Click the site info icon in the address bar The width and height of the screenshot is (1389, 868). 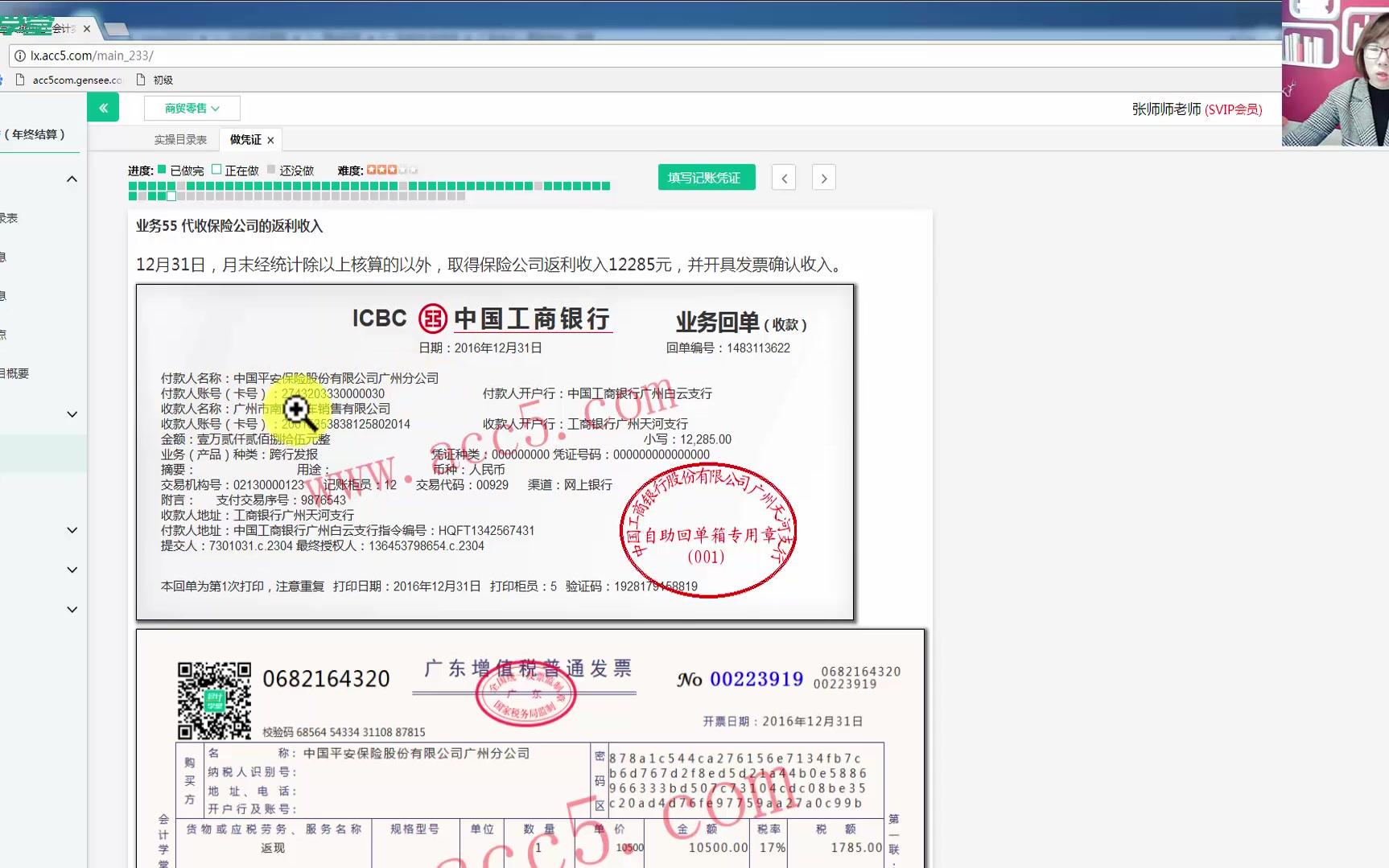coord(20,56)
